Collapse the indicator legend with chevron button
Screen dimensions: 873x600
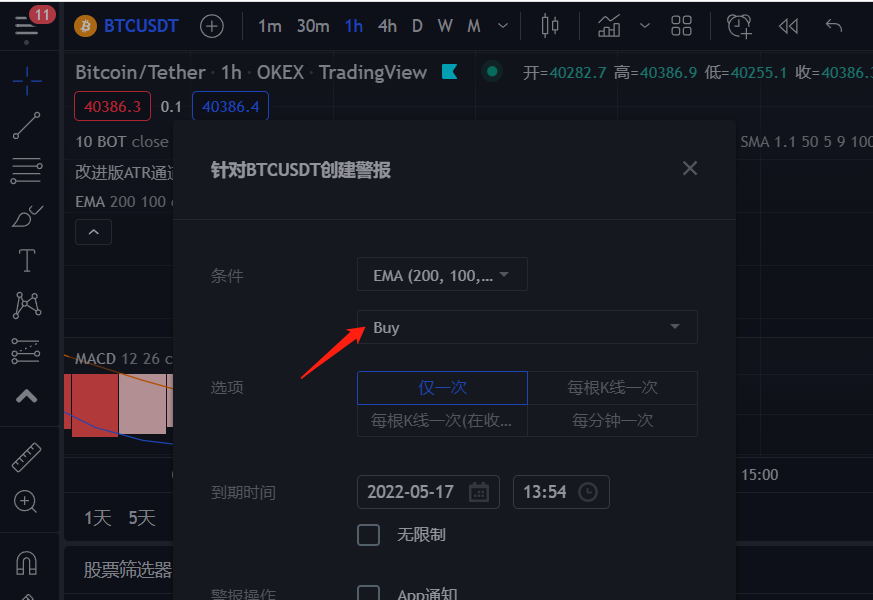click(x=94, y=232)
